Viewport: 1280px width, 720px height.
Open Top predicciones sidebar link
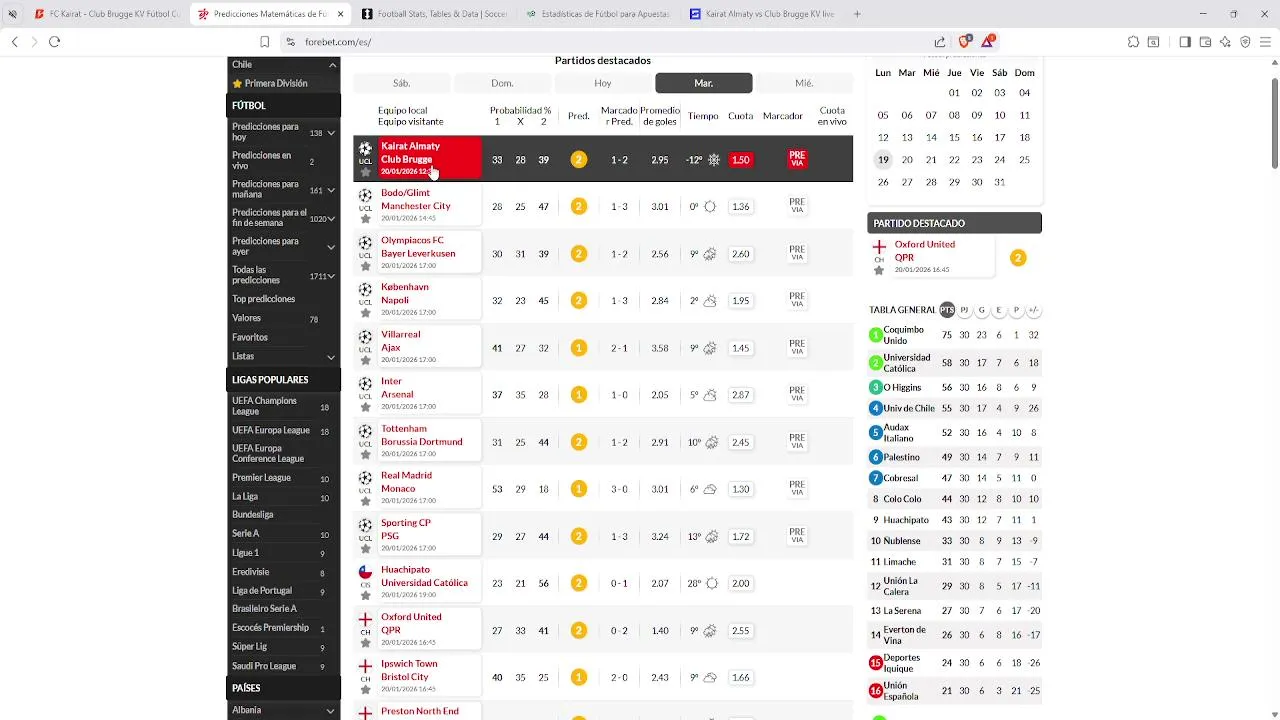(x=263, y=299)
